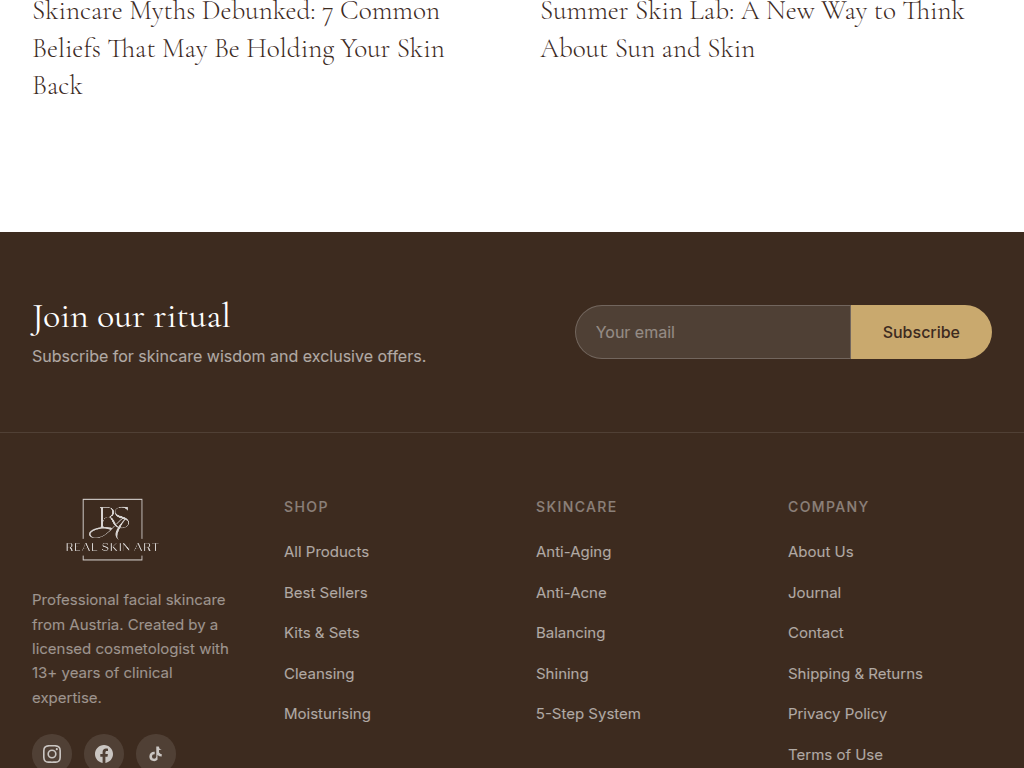
Task: Browse Kits & Sets
Action: tap(321, 633)
